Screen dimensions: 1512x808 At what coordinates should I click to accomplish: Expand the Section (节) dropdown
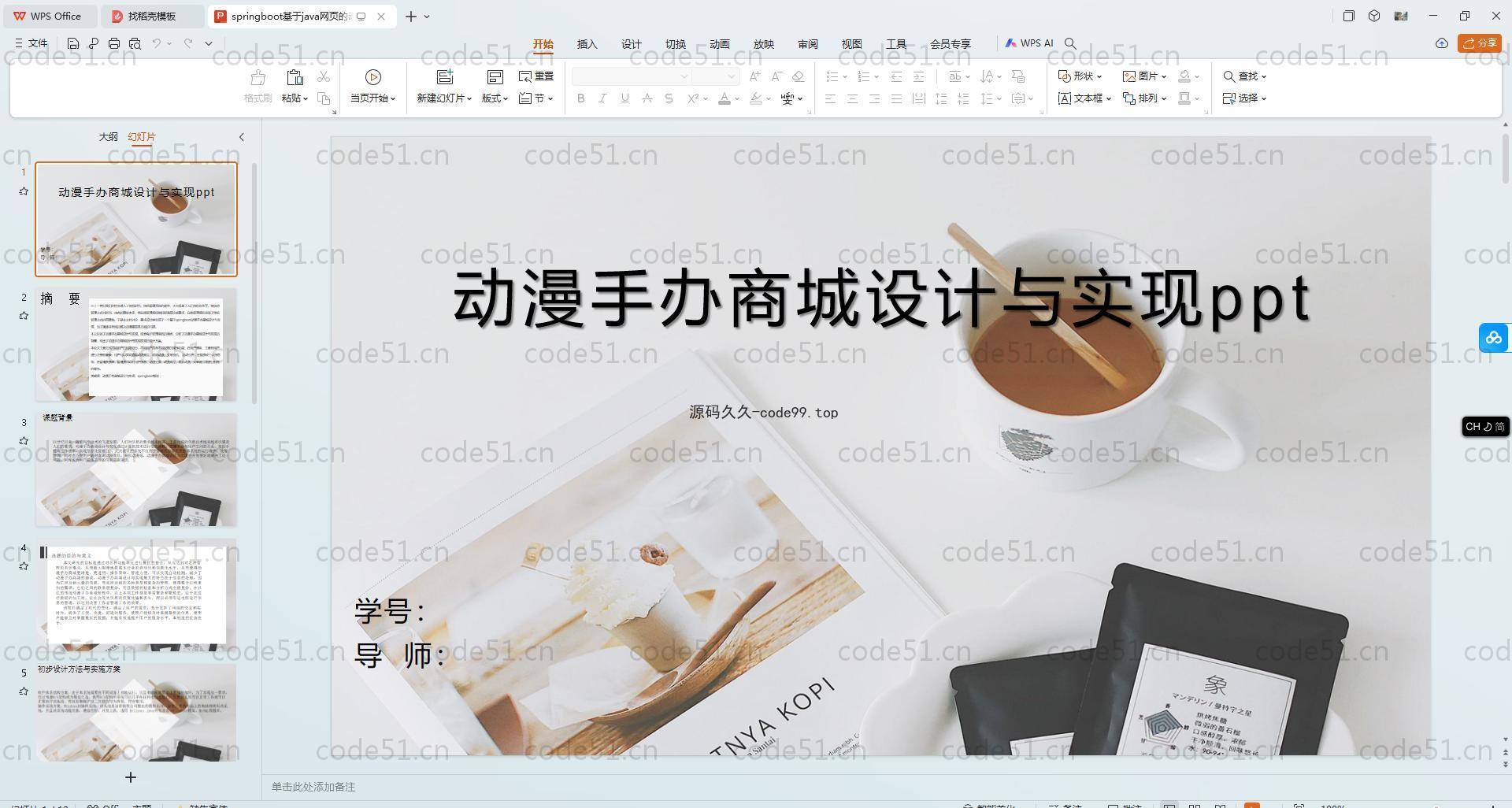tap(535, 98)
